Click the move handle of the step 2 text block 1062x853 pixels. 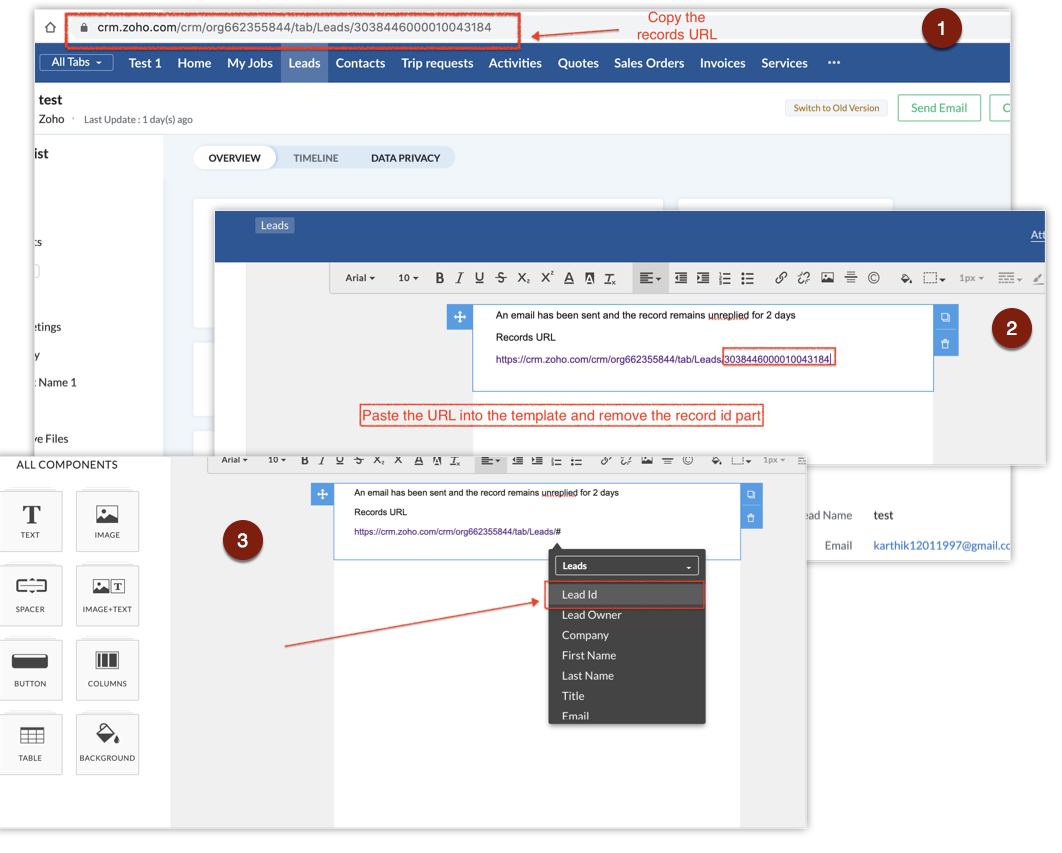459,317
